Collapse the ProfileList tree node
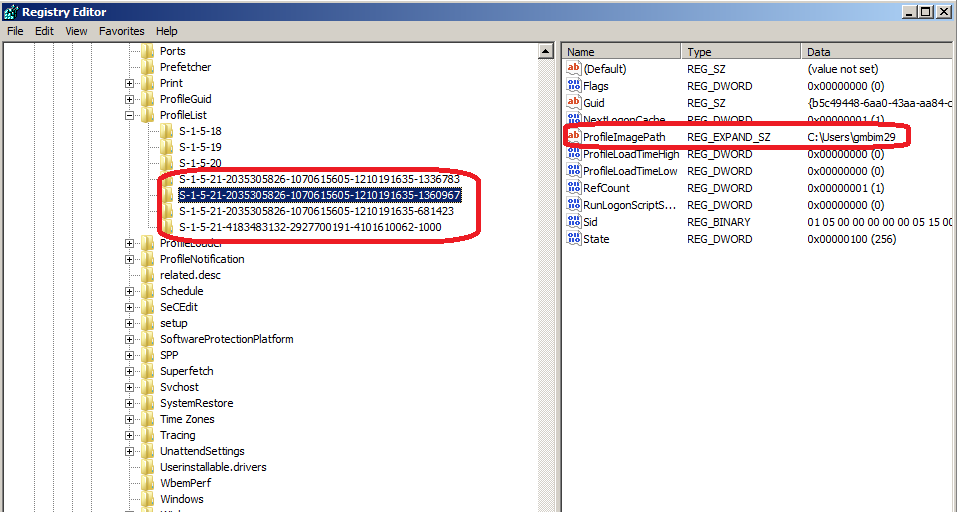The image size is (957, 512). pyautogui.click(x=129, y=115)
